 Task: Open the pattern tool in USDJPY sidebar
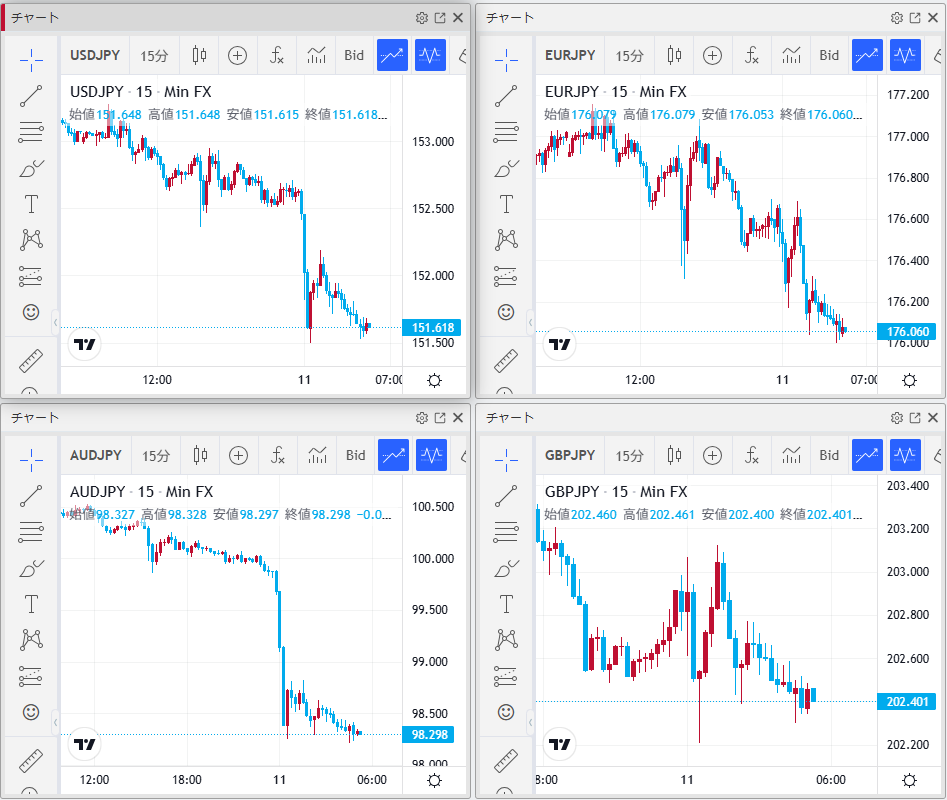pyautogui.click(x=31, y=240)
